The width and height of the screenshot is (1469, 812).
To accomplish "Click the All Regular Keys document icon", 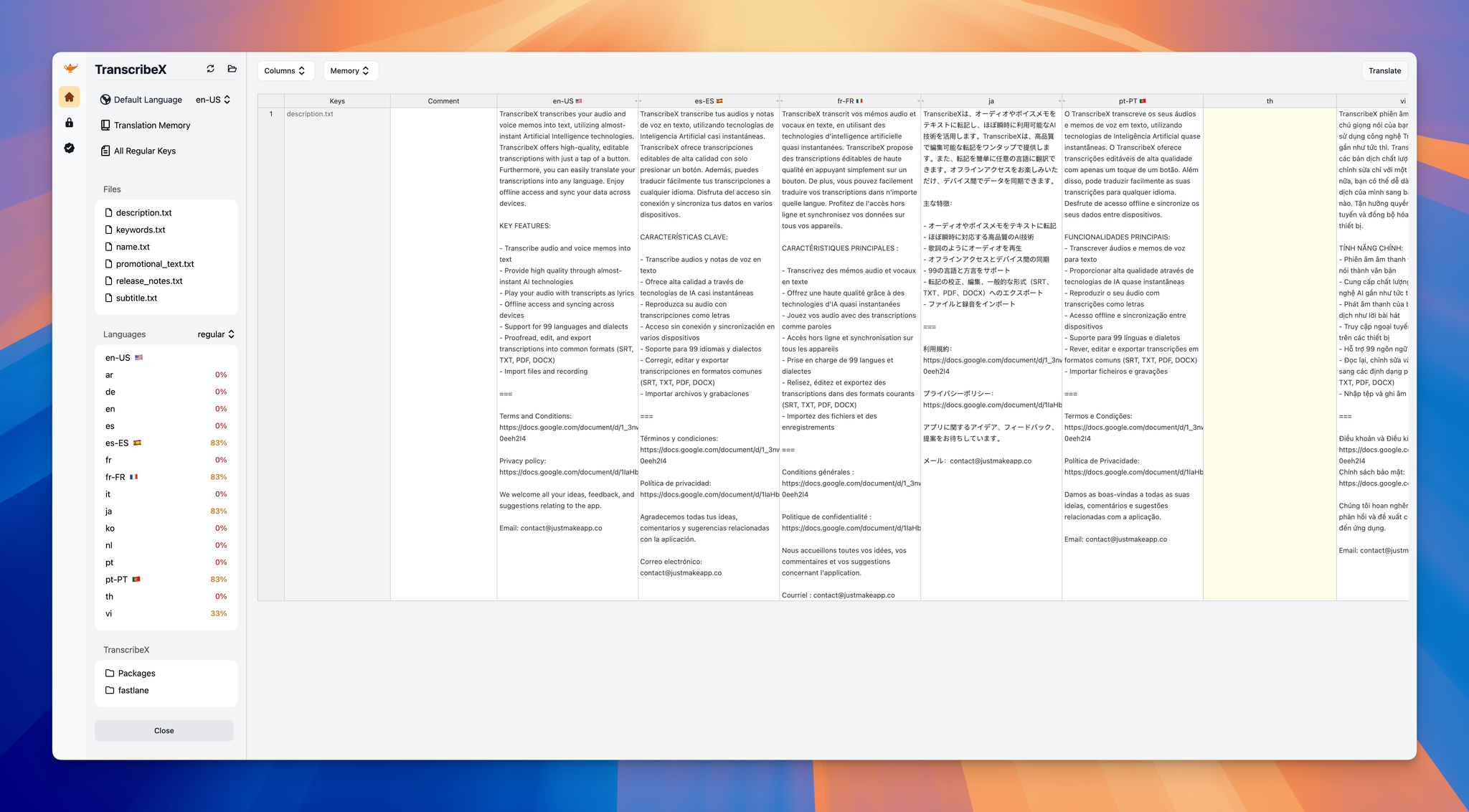I will [x=105, y=151].
